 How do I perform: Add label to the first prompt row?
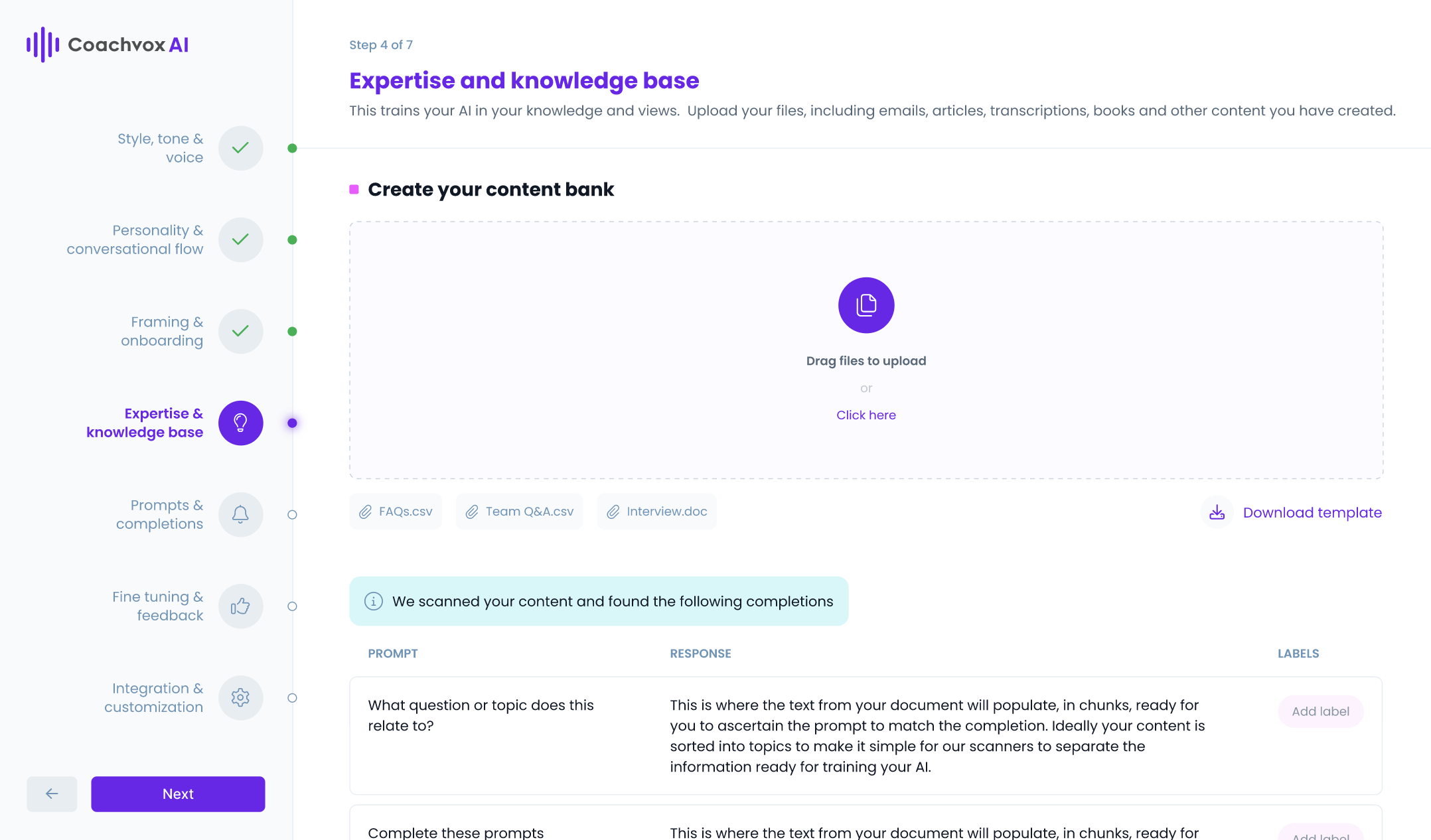[1320, 711]
